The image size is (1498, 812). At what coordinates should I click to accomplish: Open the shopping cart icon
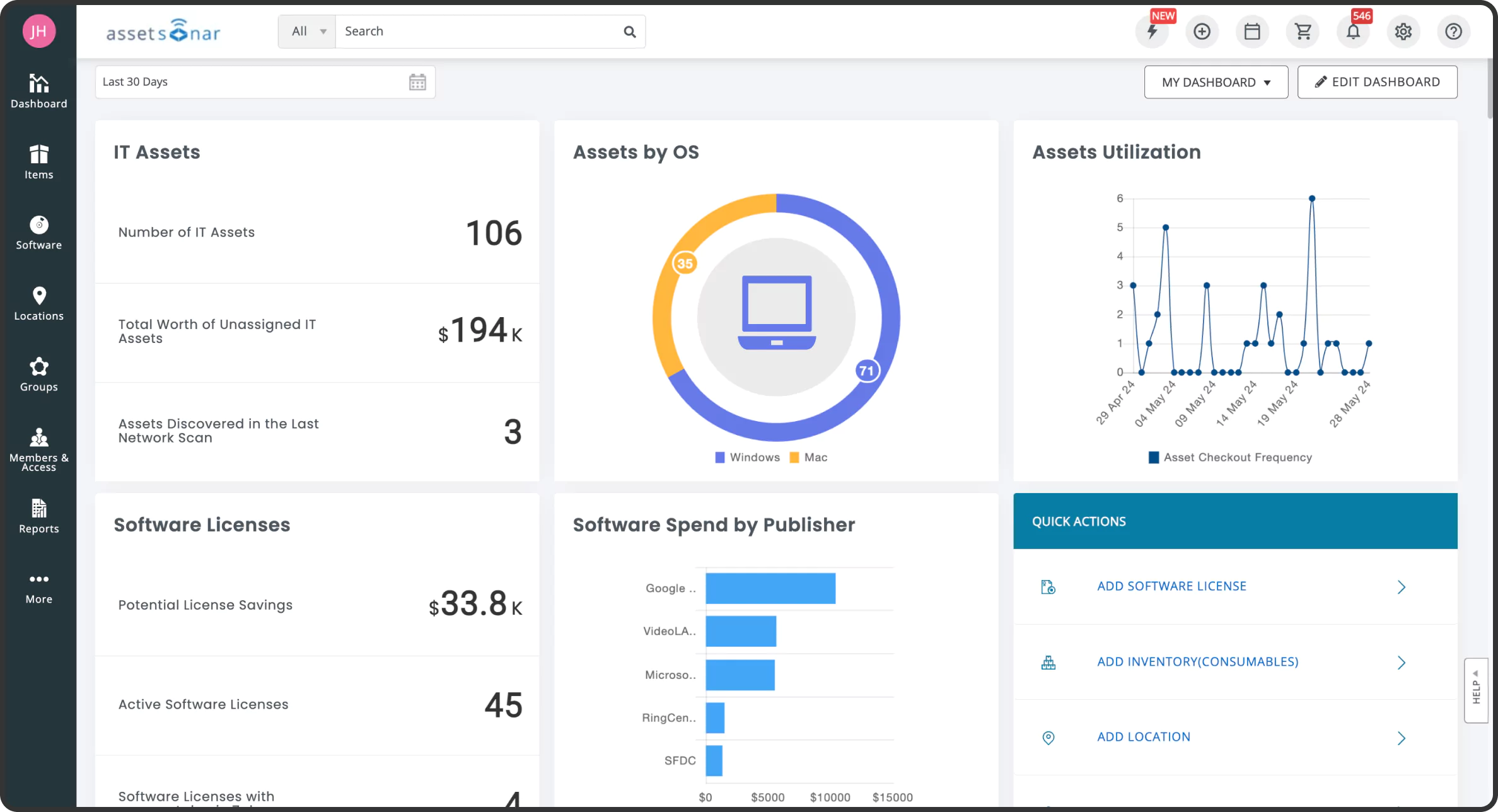pyautogui.click(x=1303, y=32)
